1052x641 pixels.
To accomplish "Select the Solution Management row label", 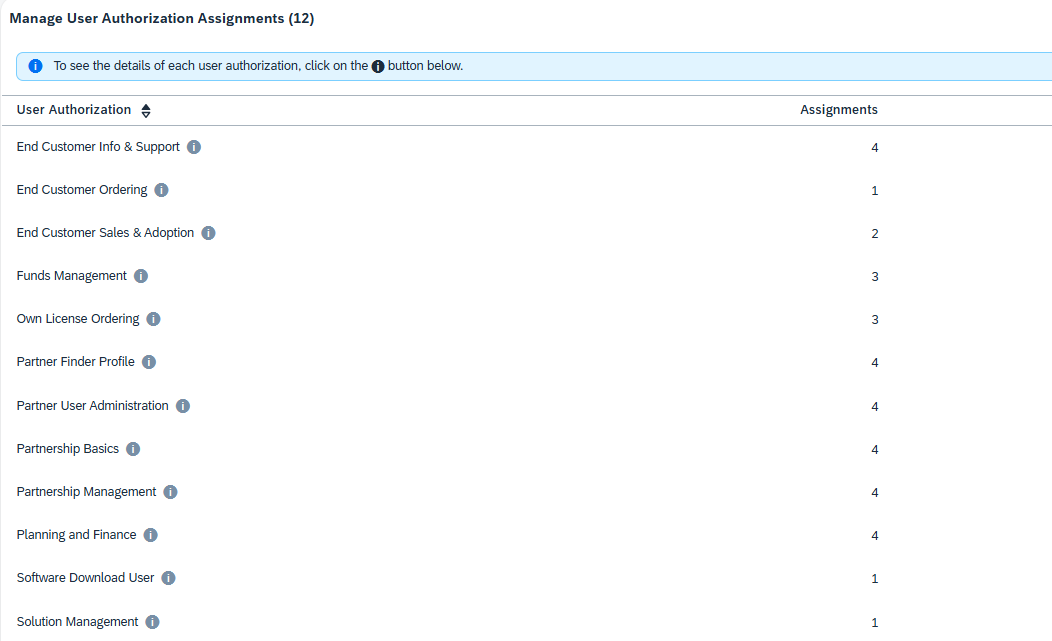I will coord(77,622).
